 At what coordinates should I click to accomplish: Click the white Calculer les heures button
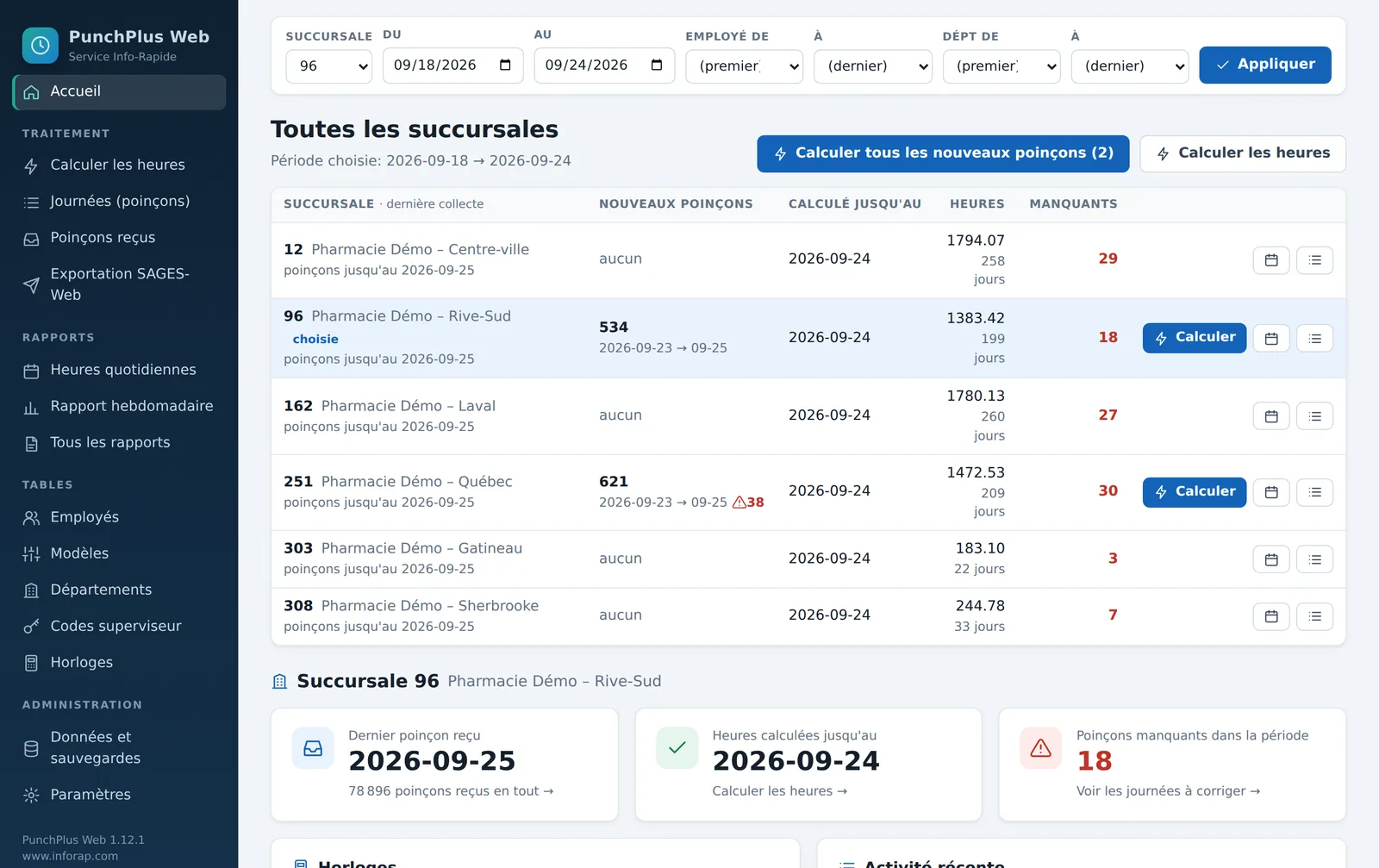point(1242,153)
